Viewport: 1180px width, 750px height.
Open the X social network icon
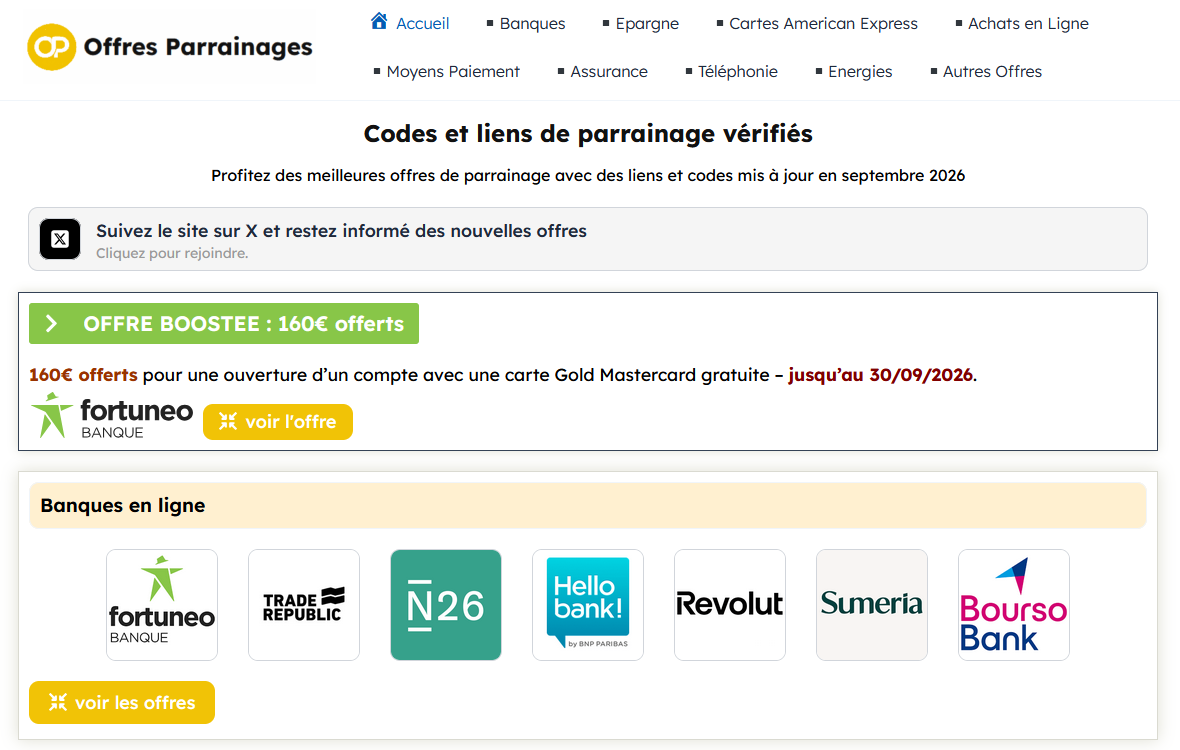(x=60, y=239)
